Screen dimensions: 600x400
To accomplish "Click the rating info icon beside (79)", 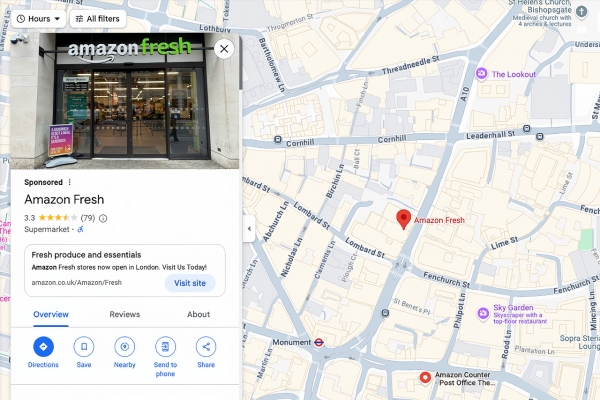I will (103, 218).
